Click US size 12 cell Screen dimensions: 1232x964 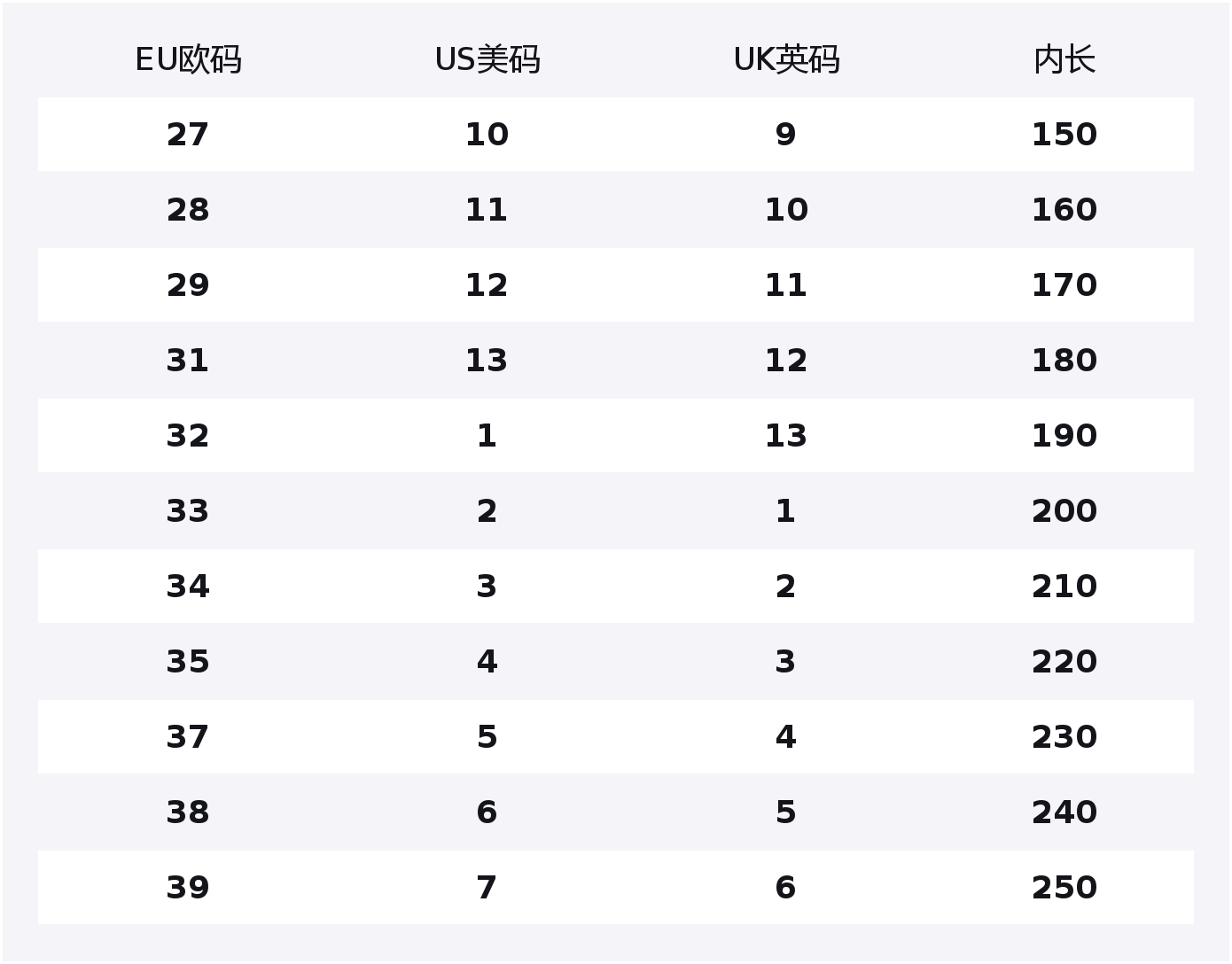click(487, 285)
